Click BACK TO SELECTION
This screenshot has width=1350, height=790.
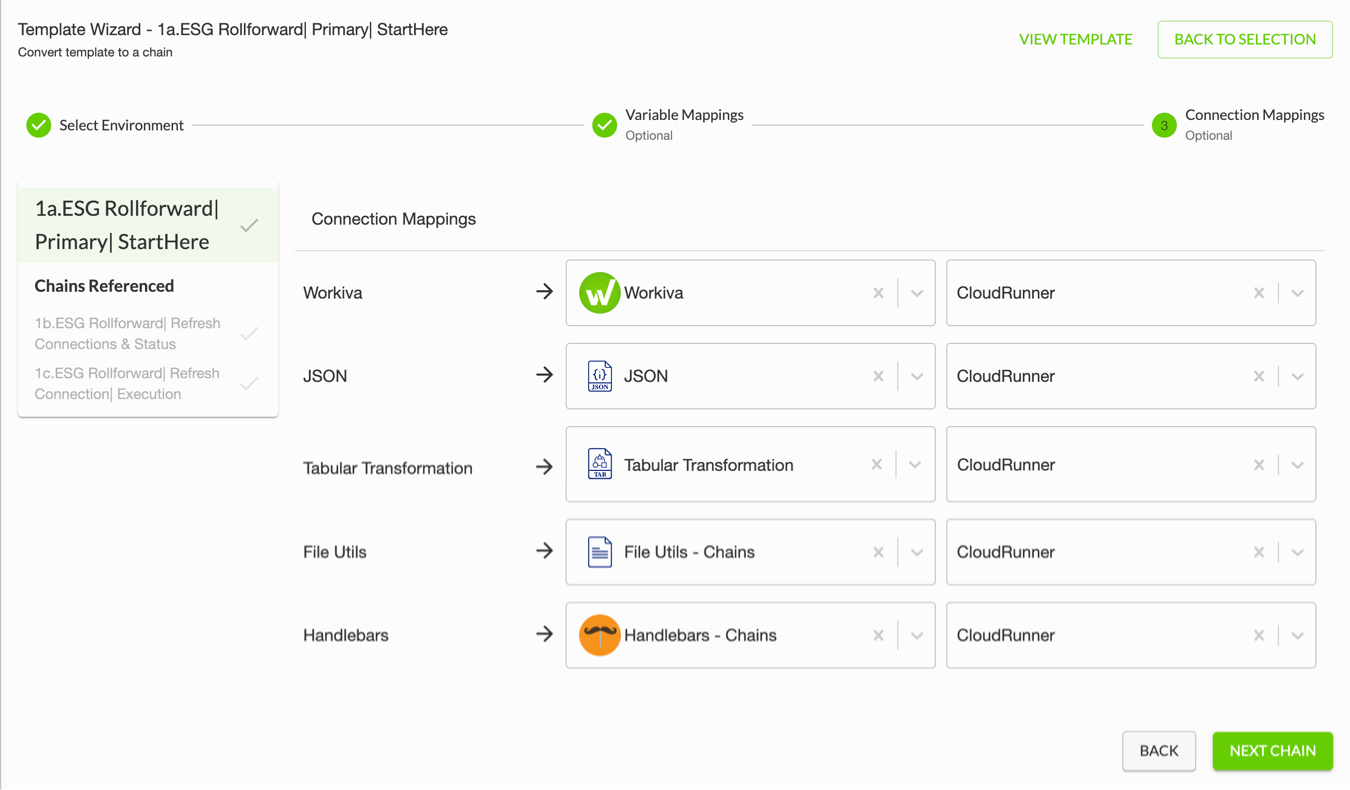(x=1244, y=39)
